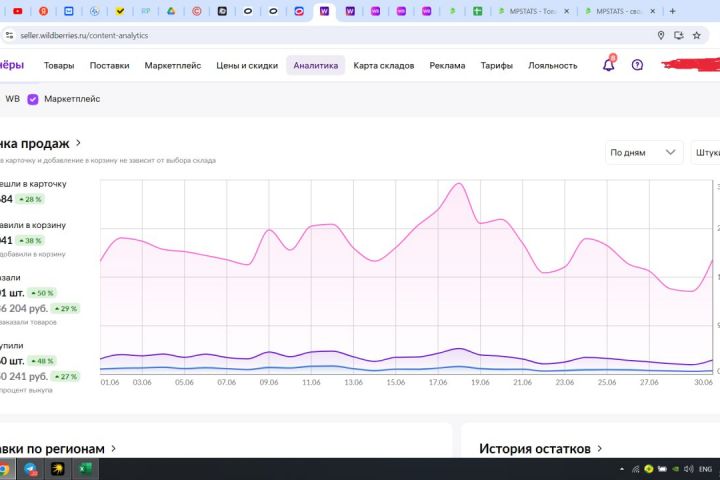
Task: Click the 30.06 date on chart axis
Action: pos(703,382)
